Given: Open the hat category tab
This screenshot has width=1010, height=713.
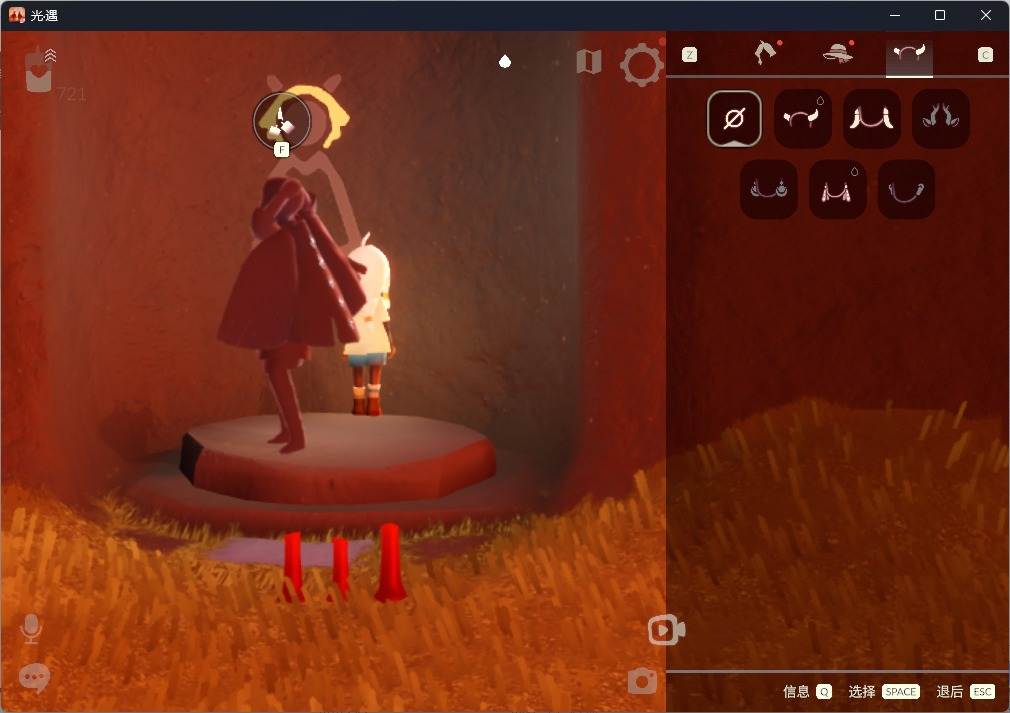Looking at the screenshot, I should (838, 53).
